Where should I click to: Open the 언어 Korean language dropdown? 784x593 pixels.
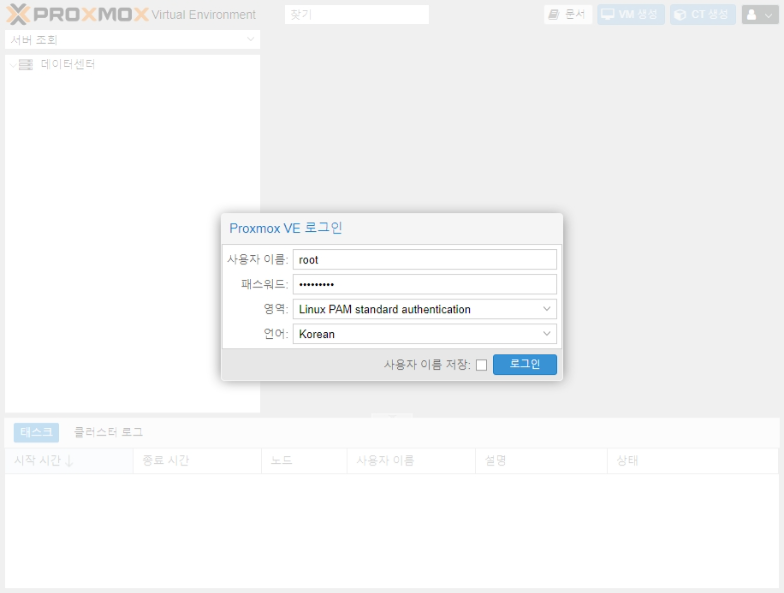click(x=424, y=334)
